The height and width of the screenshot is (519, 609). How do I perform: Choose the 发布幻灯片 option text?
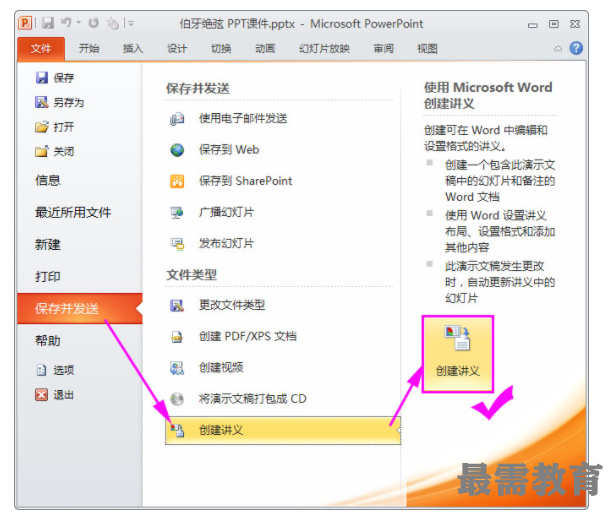tap(226, 244)
